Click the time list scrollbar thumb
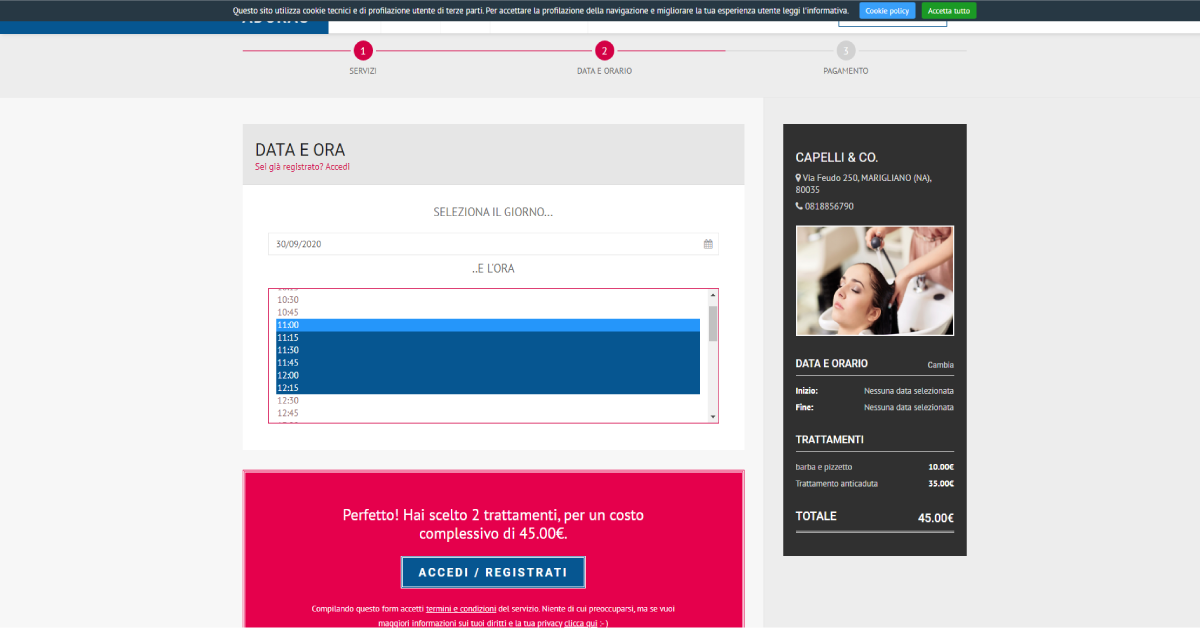1200x628 pixels. pyautogui.click(x=713, y=323)
